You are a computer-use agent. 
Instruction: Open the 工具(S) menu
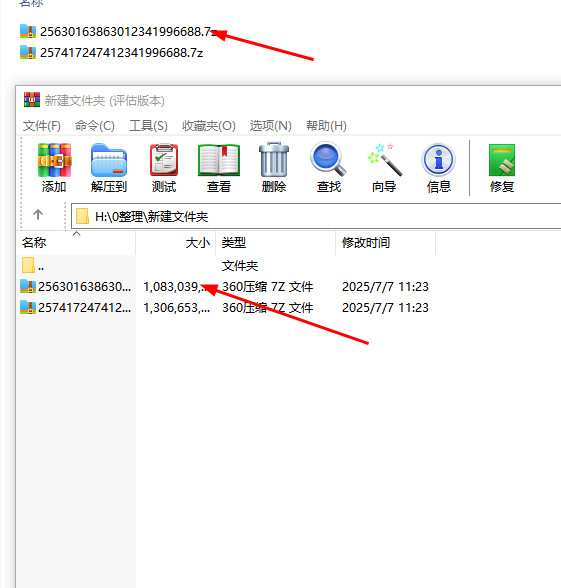coord(148,126)
